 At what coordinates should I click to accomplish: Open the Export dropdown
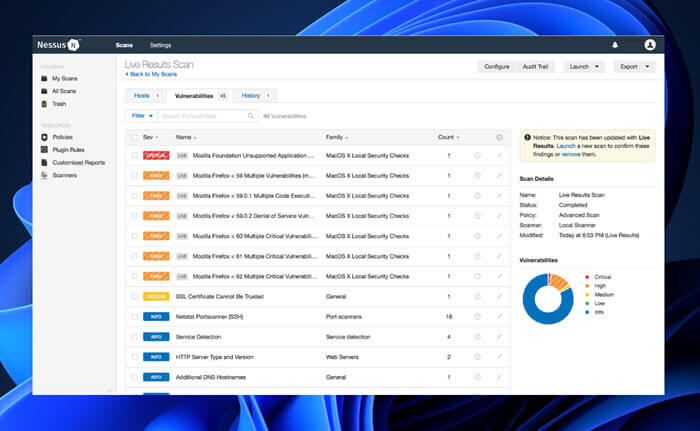(634, 67)
